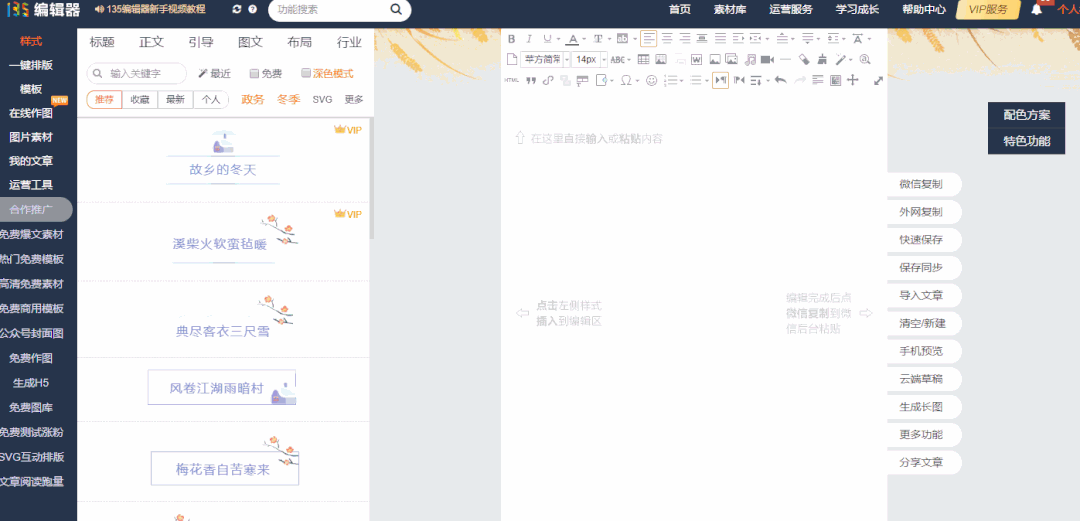Switch to the 图文 style tab
The height and width of the screenshot is (521, 1080).
coord(250,42)
